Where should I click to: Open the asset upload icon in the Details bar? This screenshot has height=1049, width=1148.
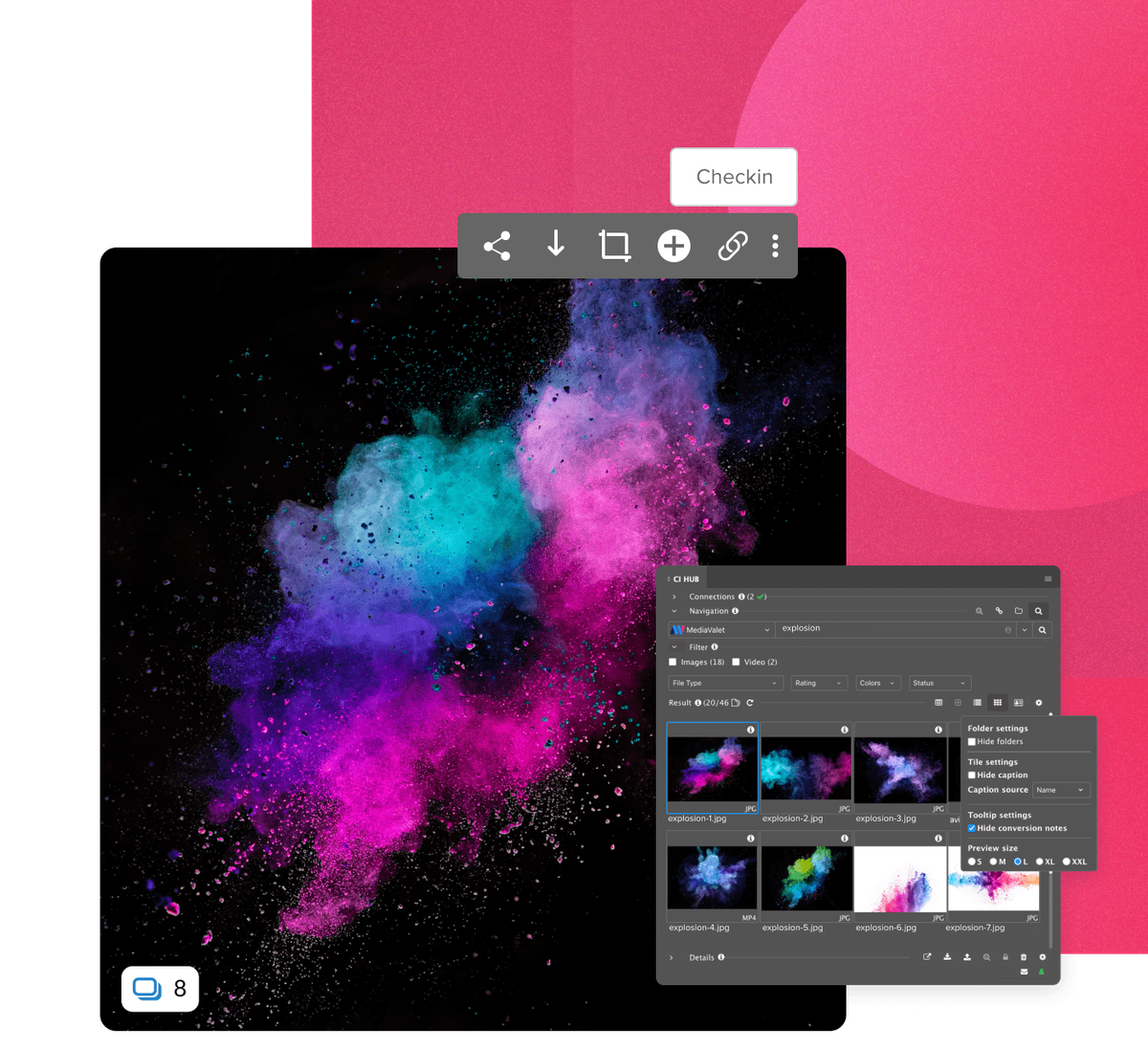(x=967, y=956)
